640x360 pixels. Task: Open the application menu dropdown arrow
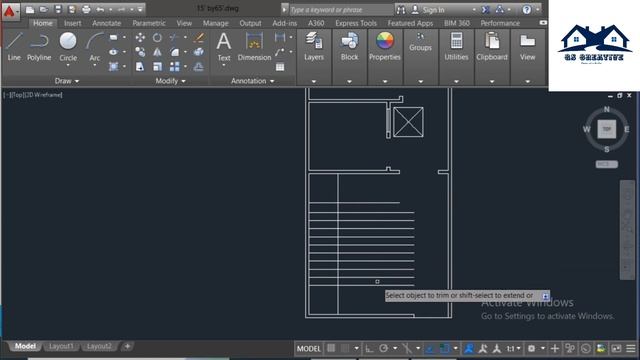click(x=18, y=12)
